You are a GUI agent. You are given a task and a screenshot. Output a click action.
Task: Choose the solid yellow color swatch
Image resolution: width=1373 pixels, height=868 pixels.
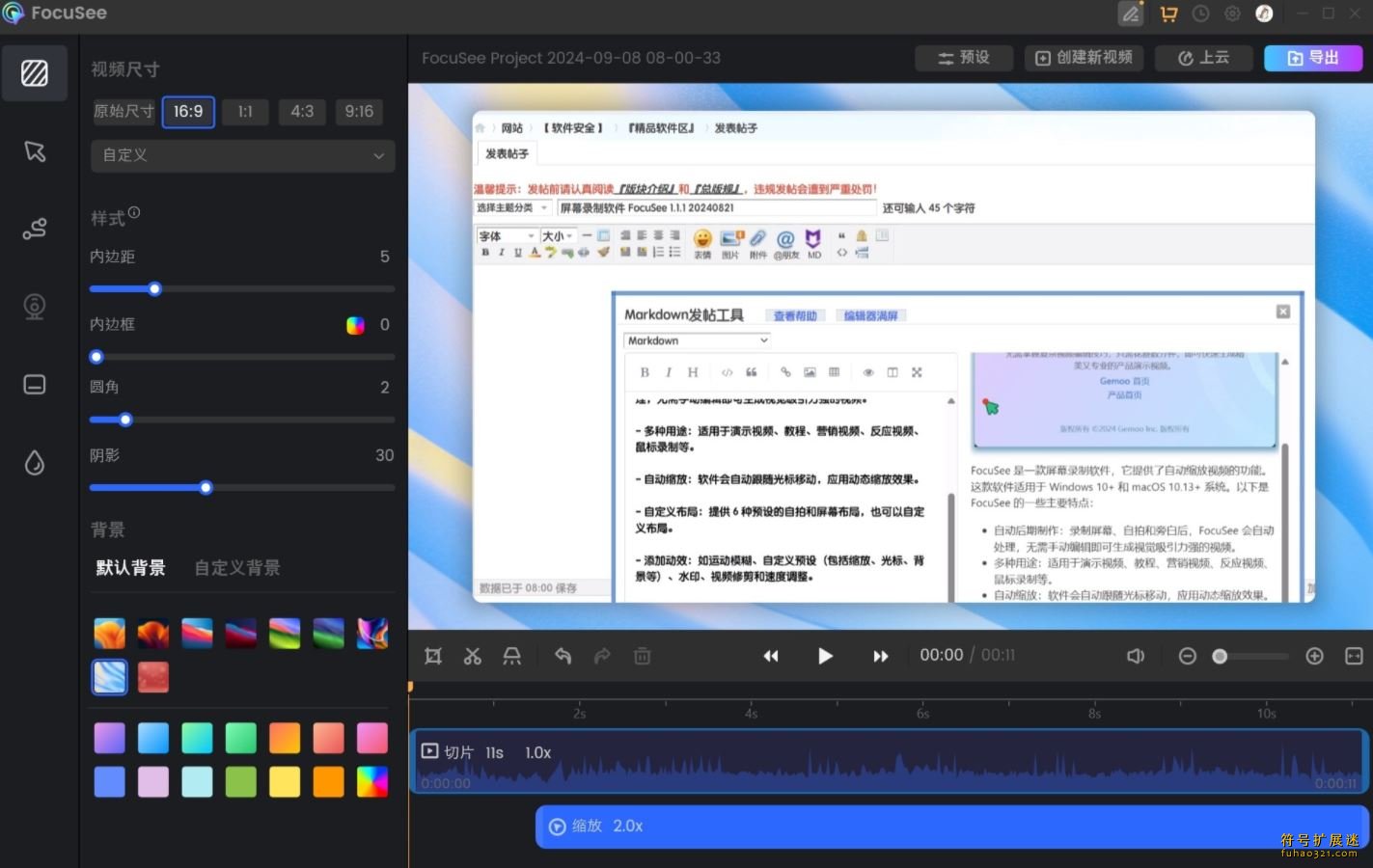tap(285, 781)
